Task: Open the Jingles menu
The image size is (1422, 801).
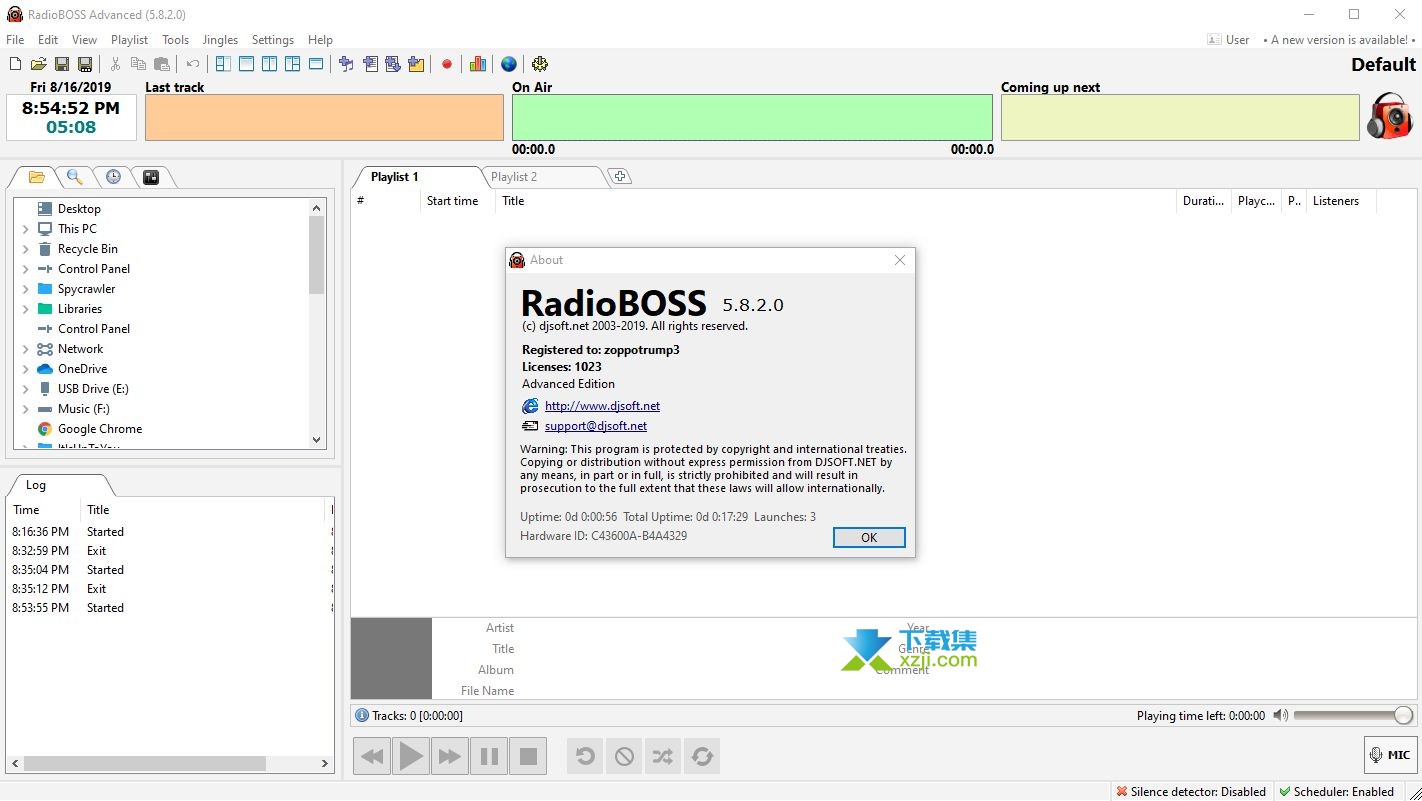Action: (220, 40)
